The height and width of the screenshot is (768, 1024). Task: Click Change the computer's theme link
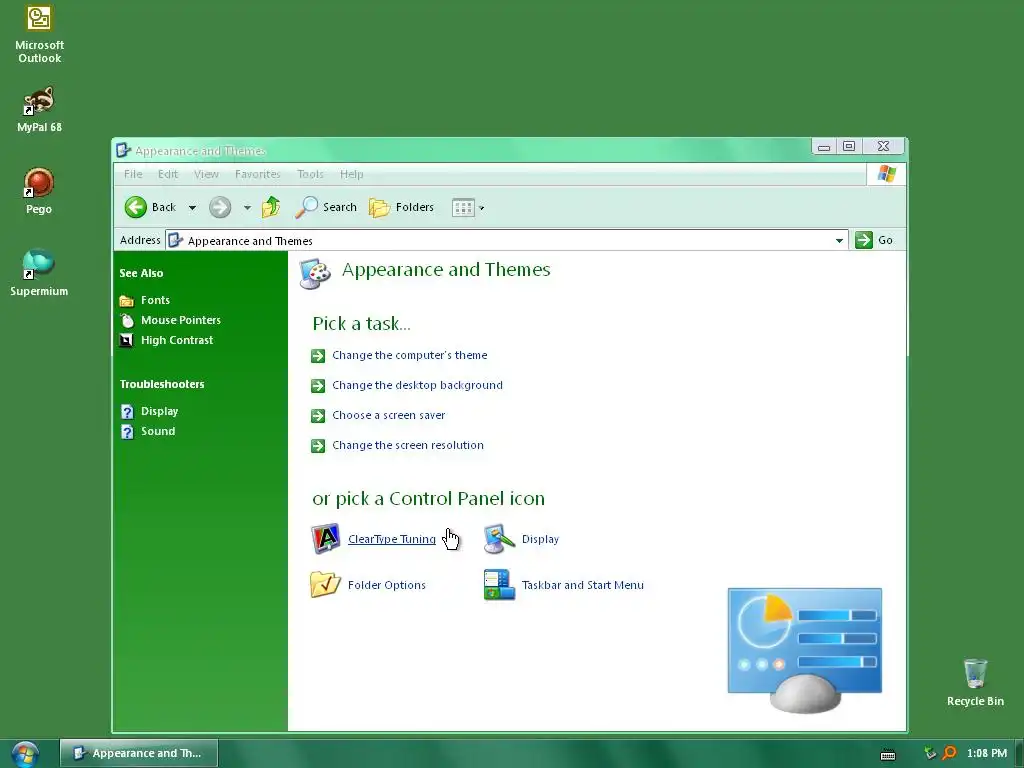click(x=409, y=355)
